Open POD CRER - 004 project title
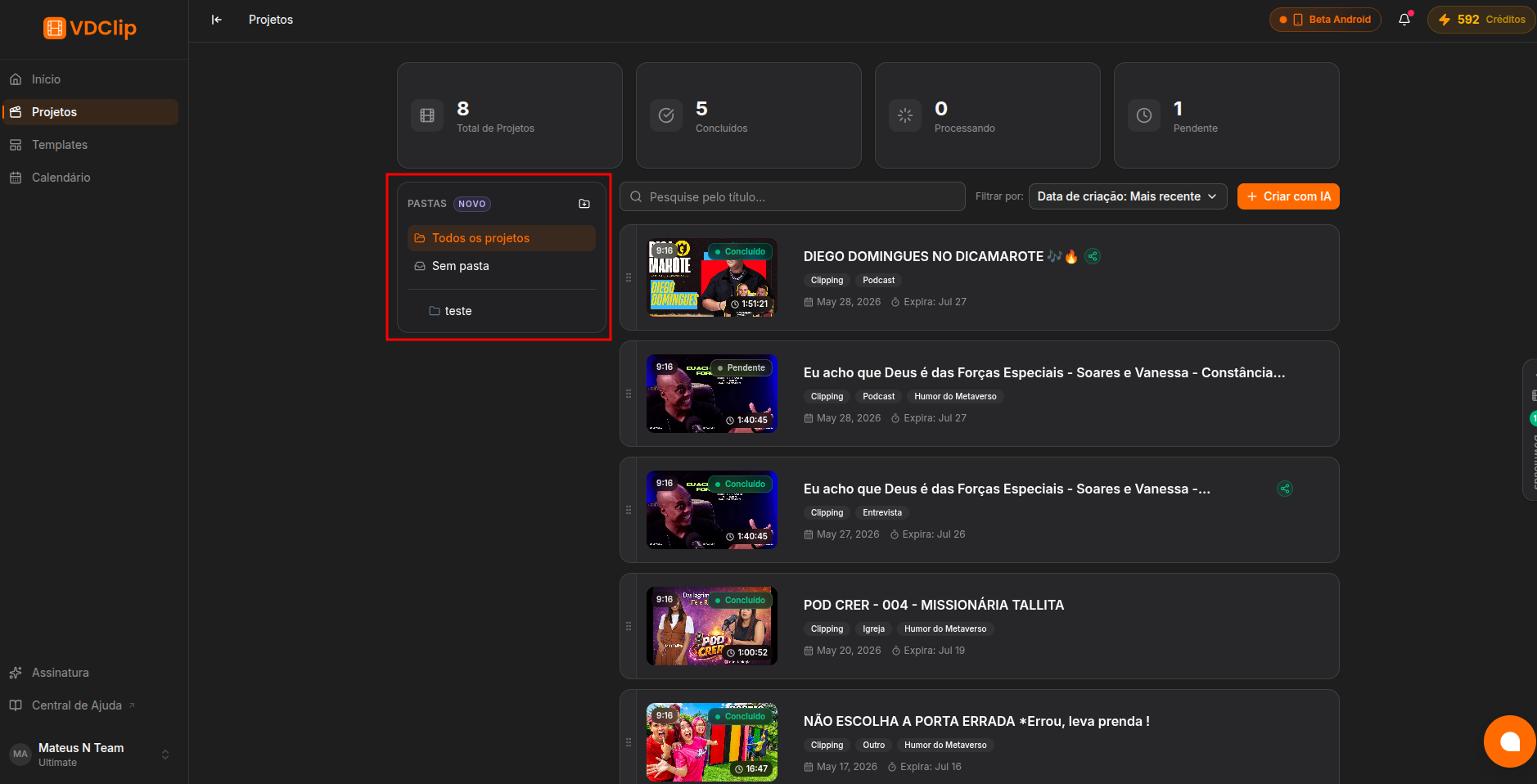The width and height of the screenshot is (1537, 784). (x=934, y=605)
